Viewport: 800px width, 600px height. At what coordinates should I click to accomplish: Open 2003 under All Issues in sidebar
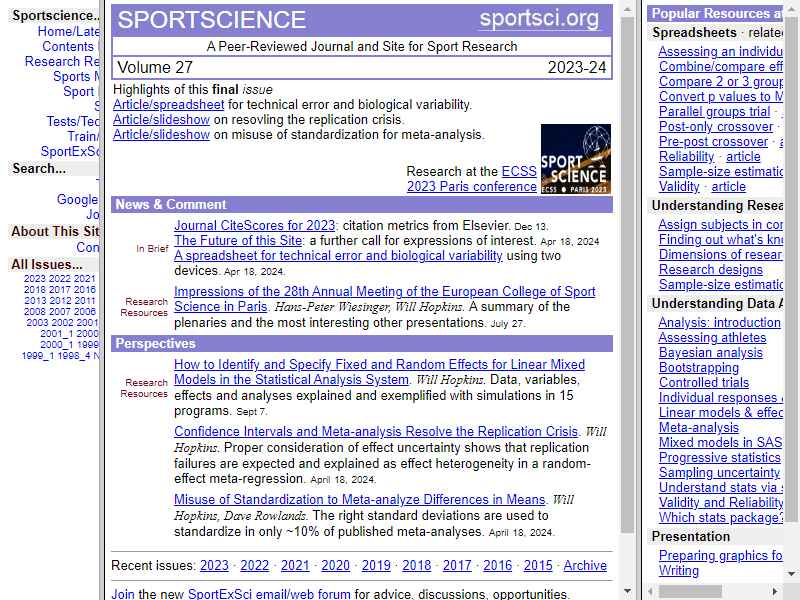coord(37,322)
